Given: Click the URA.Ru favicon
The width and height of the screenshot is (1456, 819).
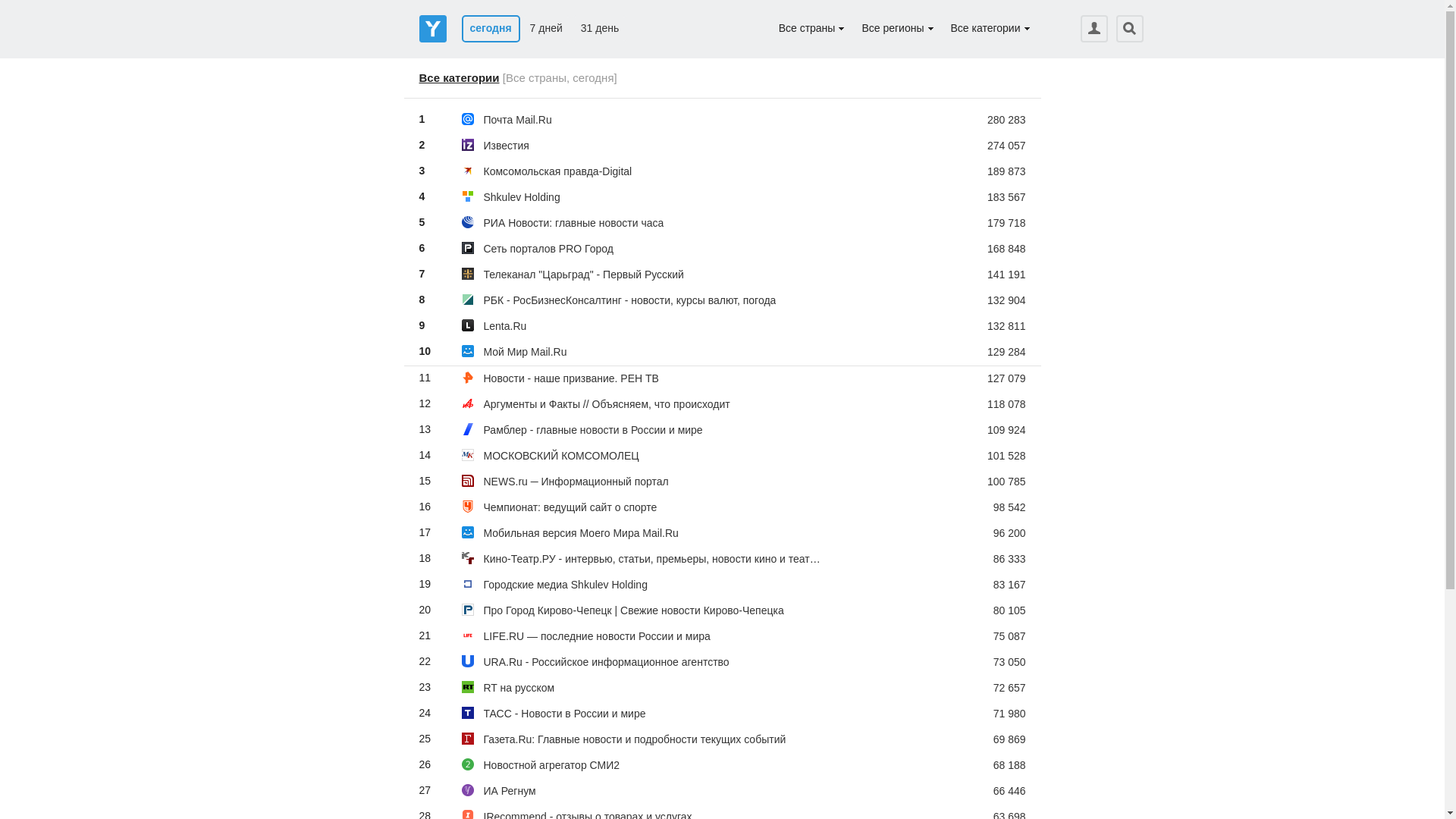Looking at the screenshot, I should click(x=468, y=662).
